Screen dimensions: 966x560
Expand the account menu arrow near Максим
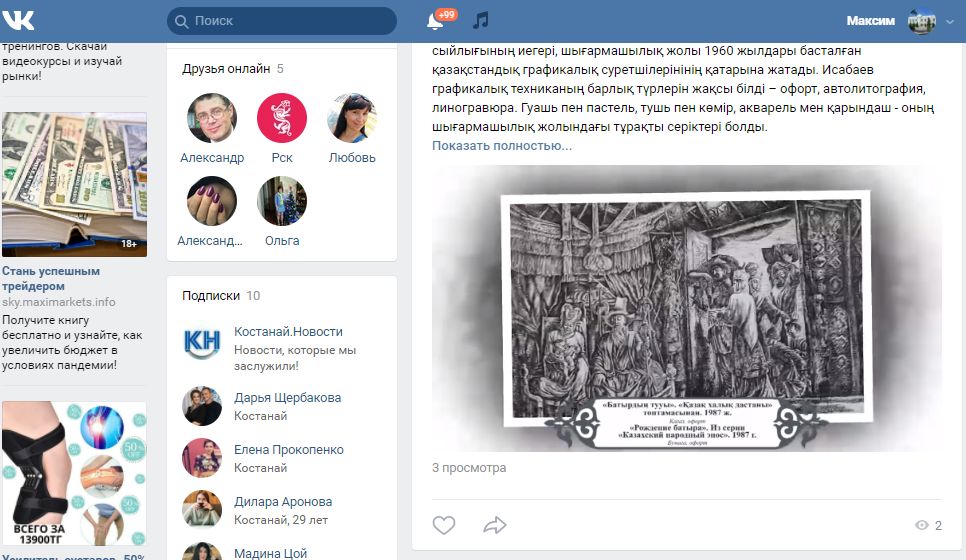(950, 22)
